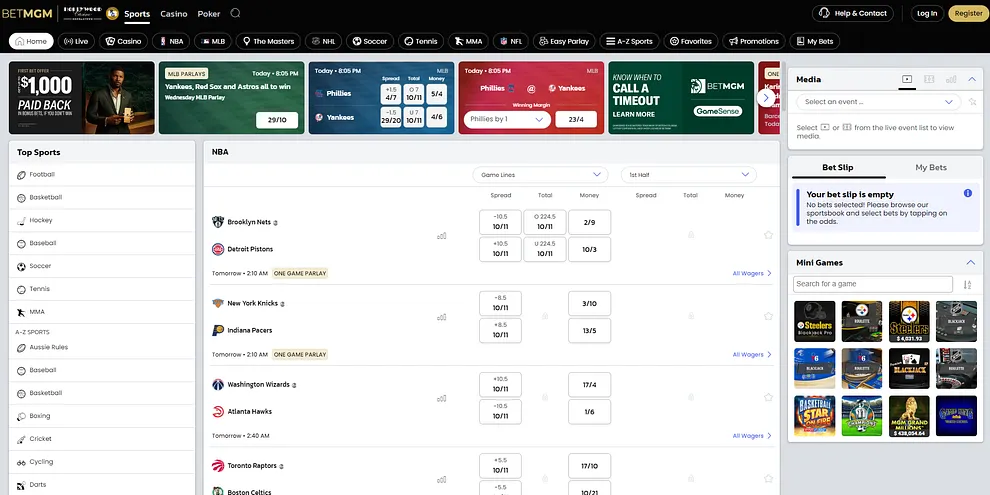This screenshot has height=495, width=990.
Task: Select Brooklyn Nets money line 2/9
Action: [589, 222]
